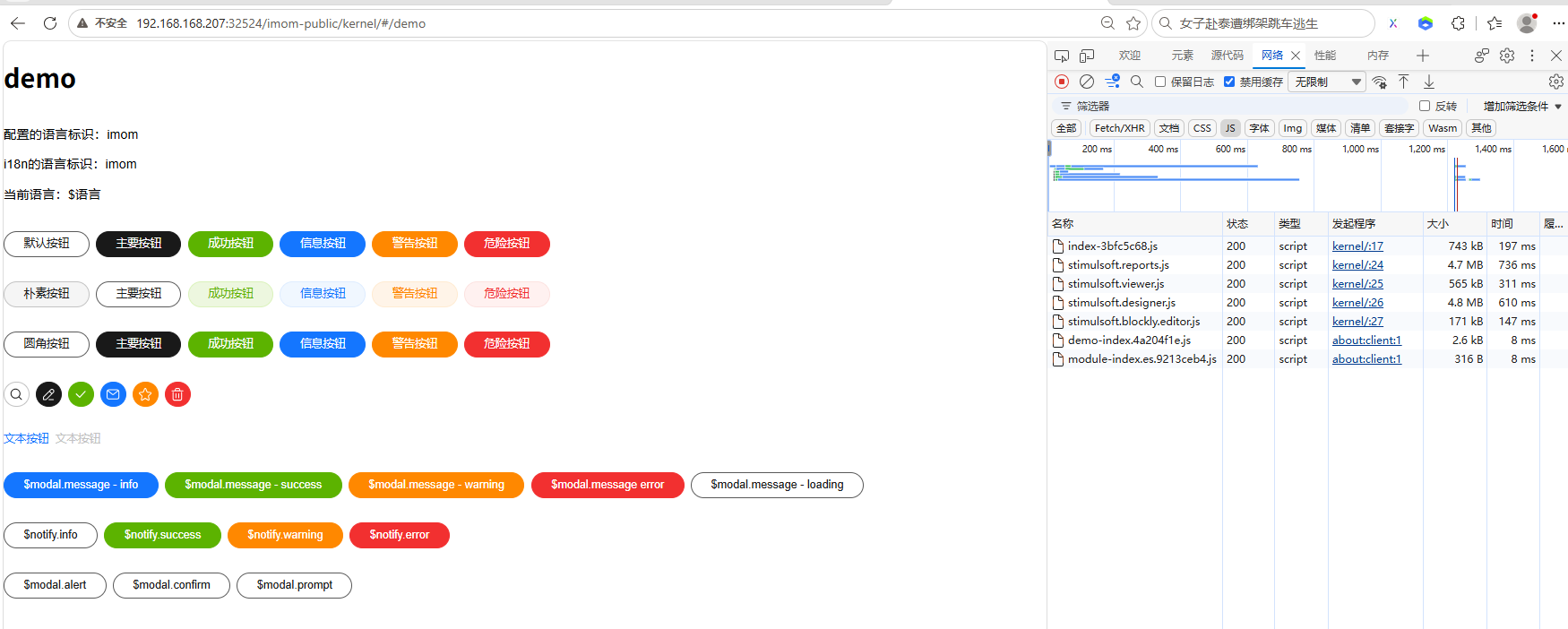Open the network search magnifier
This screenshot has width=1568, height=629.
coord(1137,82)
